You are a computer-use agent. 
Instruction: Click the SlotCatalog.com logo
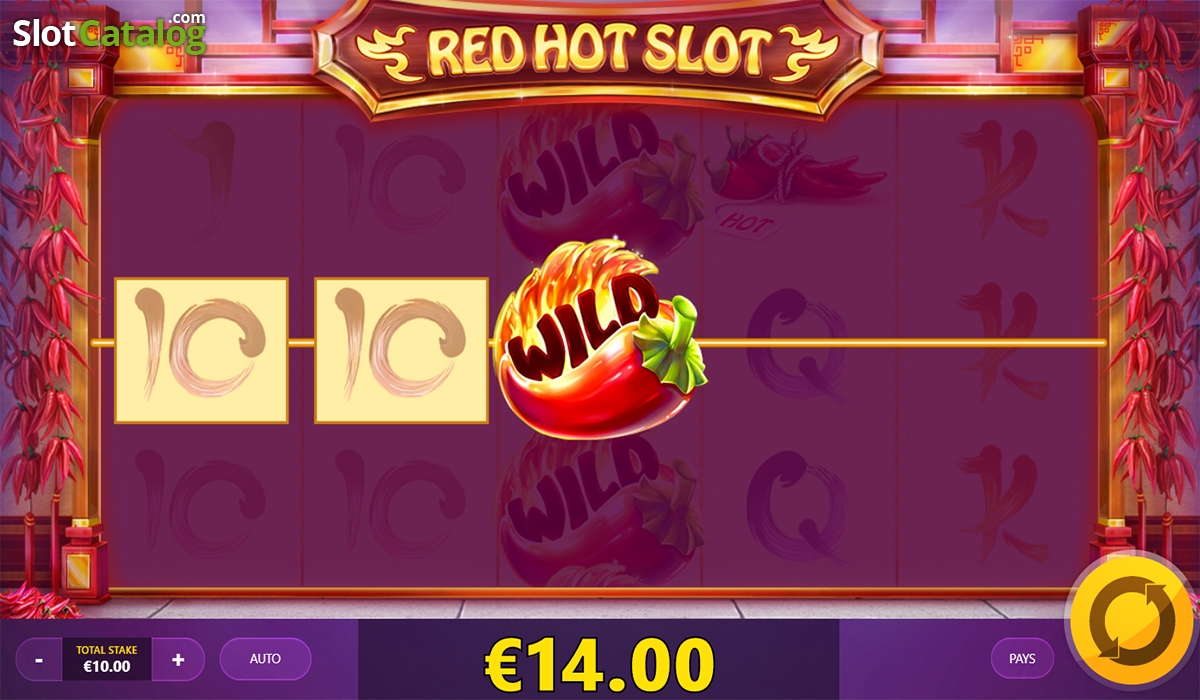(x=109, y=33)
